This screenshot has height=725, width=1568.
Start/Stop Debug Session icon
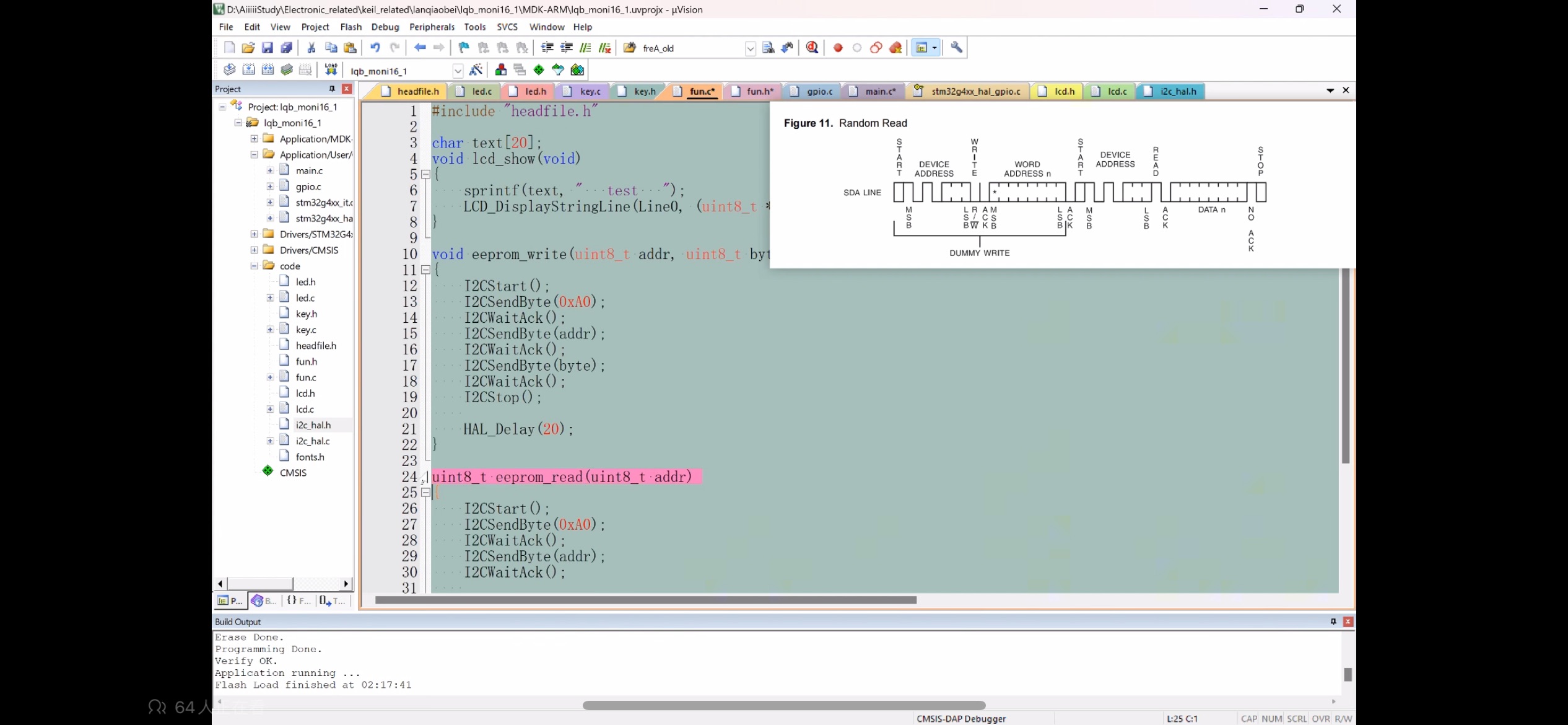coord(812,48)
